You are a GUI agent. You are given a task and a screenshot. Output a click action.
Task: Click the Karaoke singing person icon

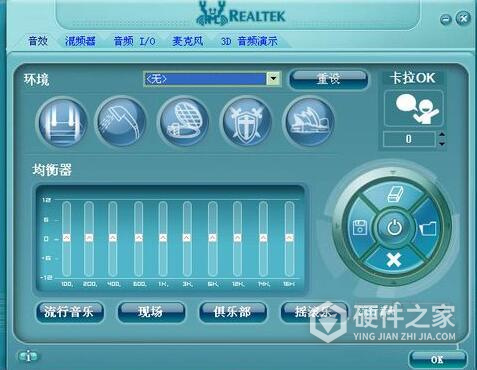414,109
